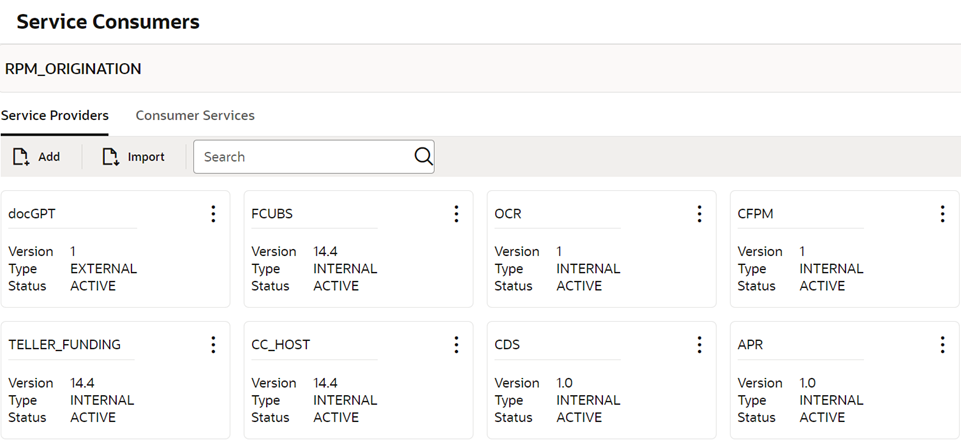This screenshot has width=961, height=443.
Task: Expand CC_HOST card actions menu
Action: coord(456,345)
